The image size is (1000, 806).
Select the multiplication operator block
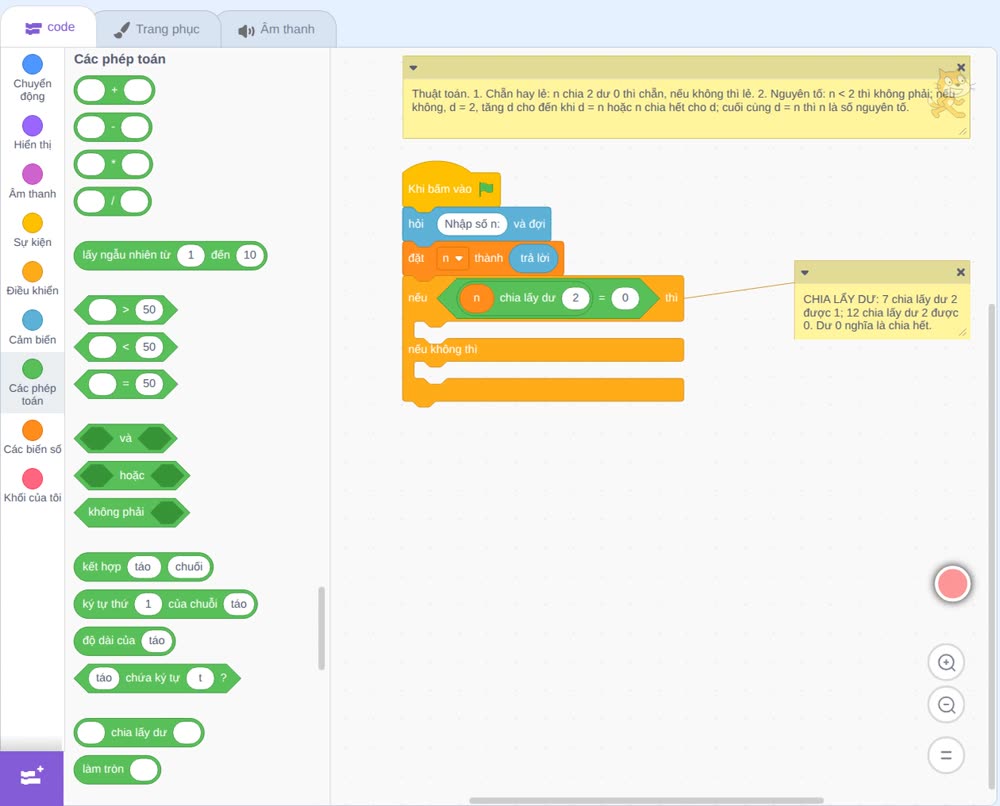[x=113, y=165]
